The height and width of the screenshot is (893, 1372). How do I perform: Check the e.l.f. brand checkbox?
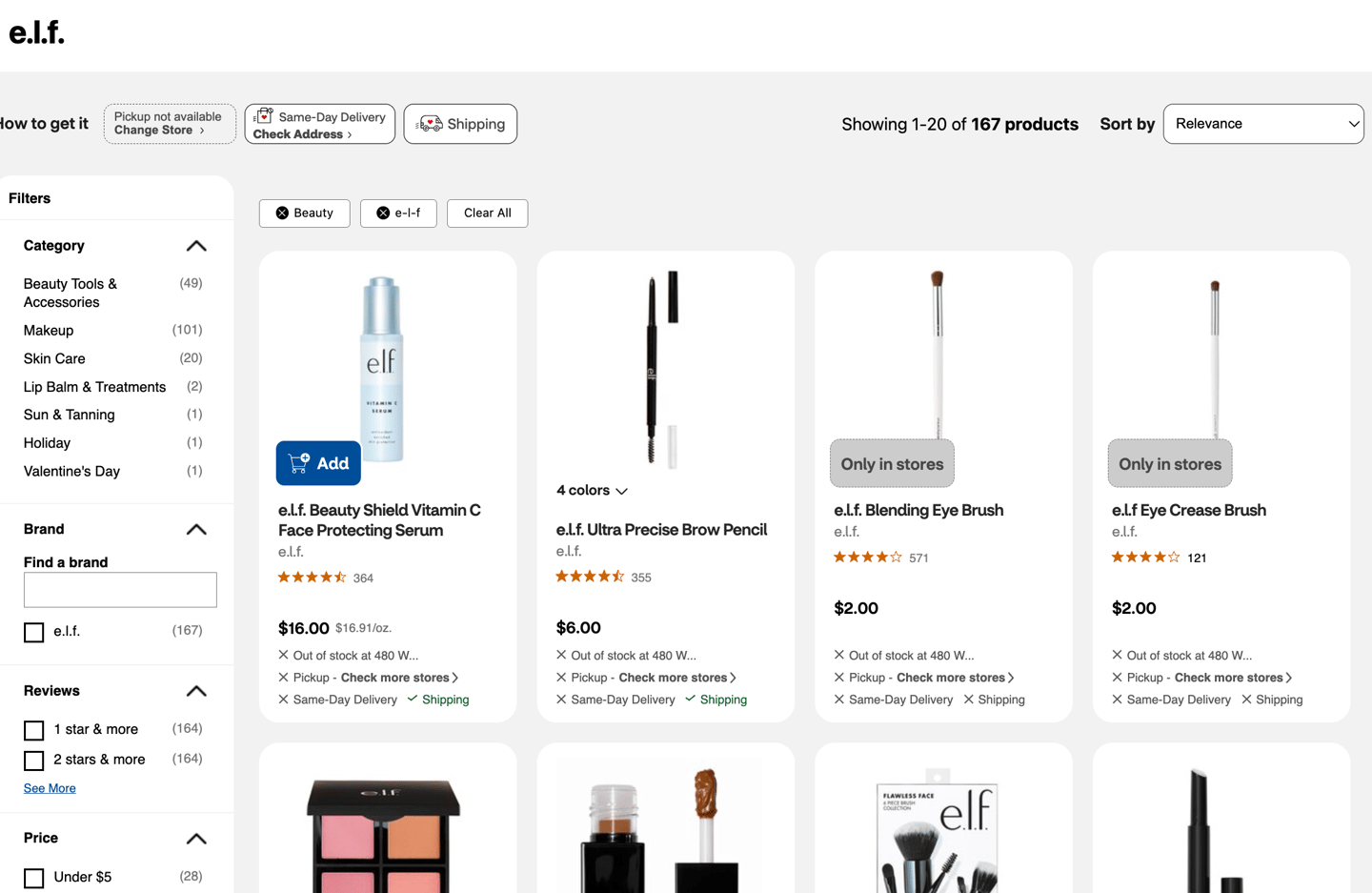[33, 632]
